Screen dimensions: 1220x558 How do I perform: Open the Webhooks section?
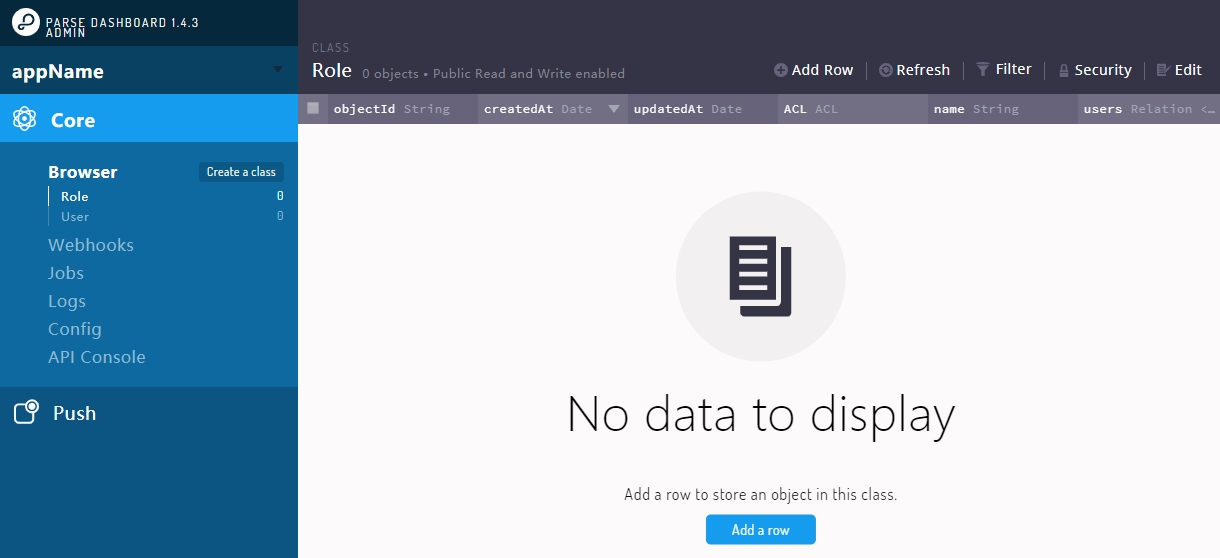(x=91, y=245)
